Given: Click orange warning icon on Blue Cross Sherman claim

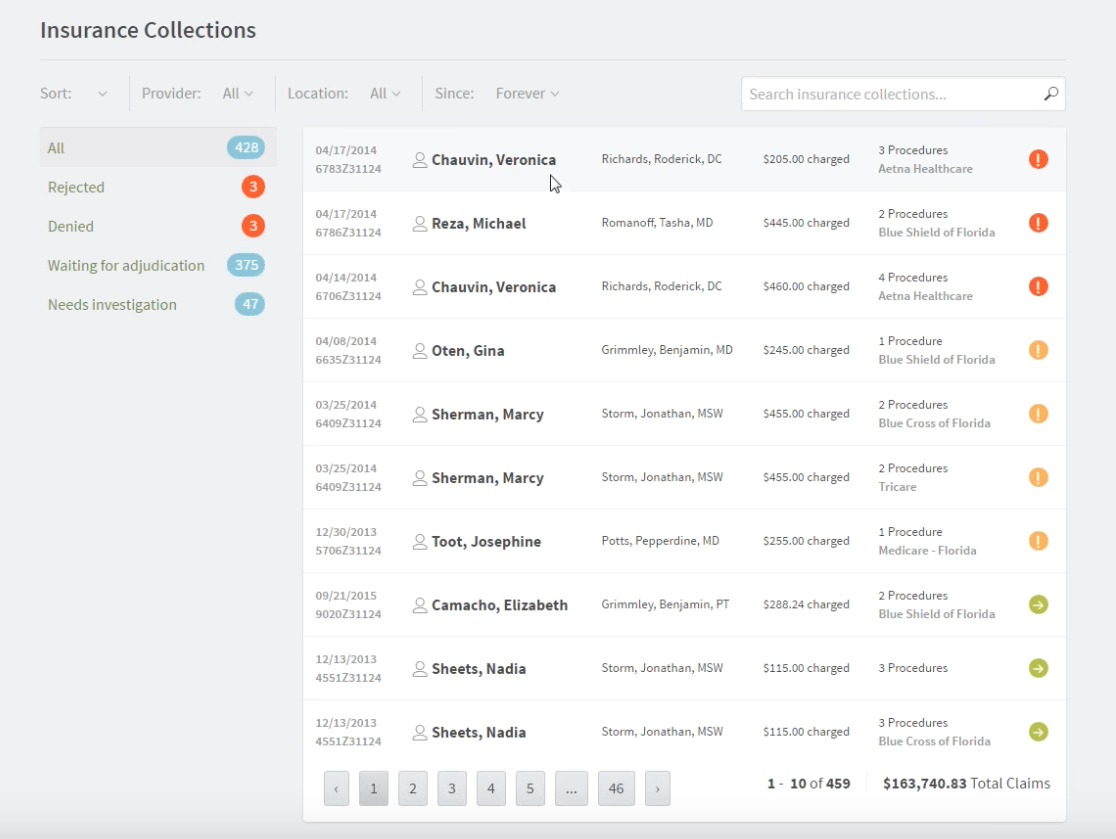Looking at the screenshot, I should tap(1038, 413).
